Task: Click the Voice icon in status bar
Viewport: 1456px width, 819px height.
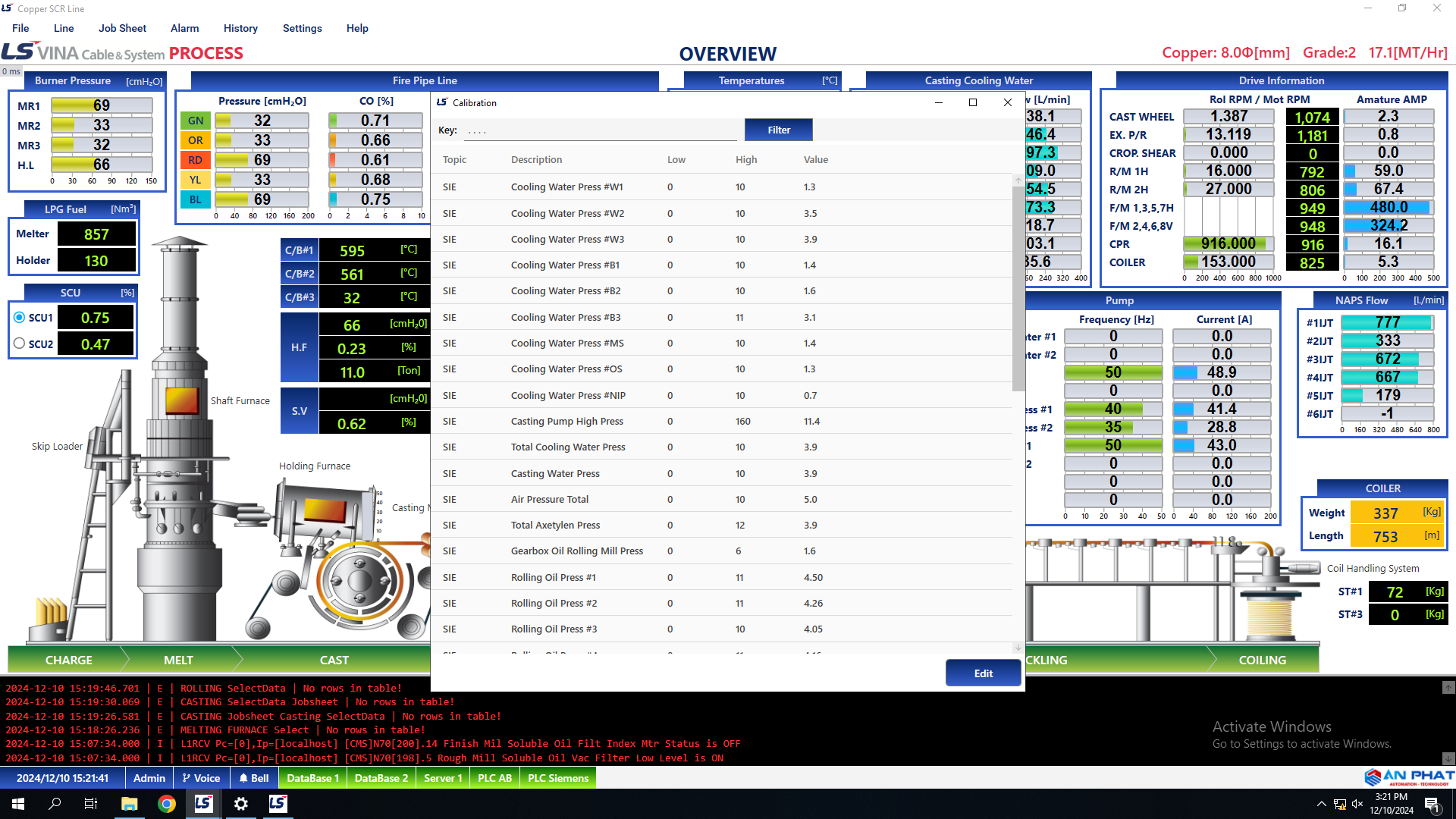Action: (x=201, y=778)
